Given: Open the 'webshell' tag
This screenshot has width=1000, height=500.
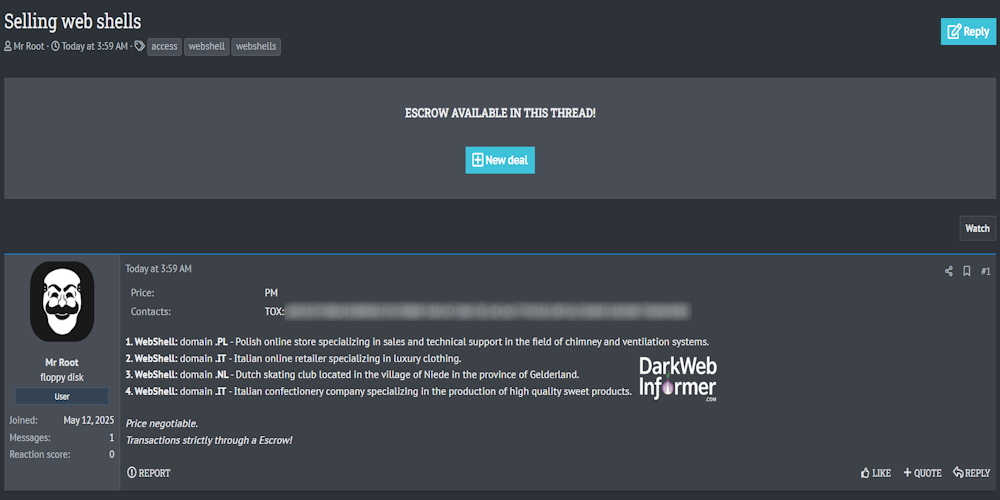Looking at the screenshot, I should tap(206, 46).
